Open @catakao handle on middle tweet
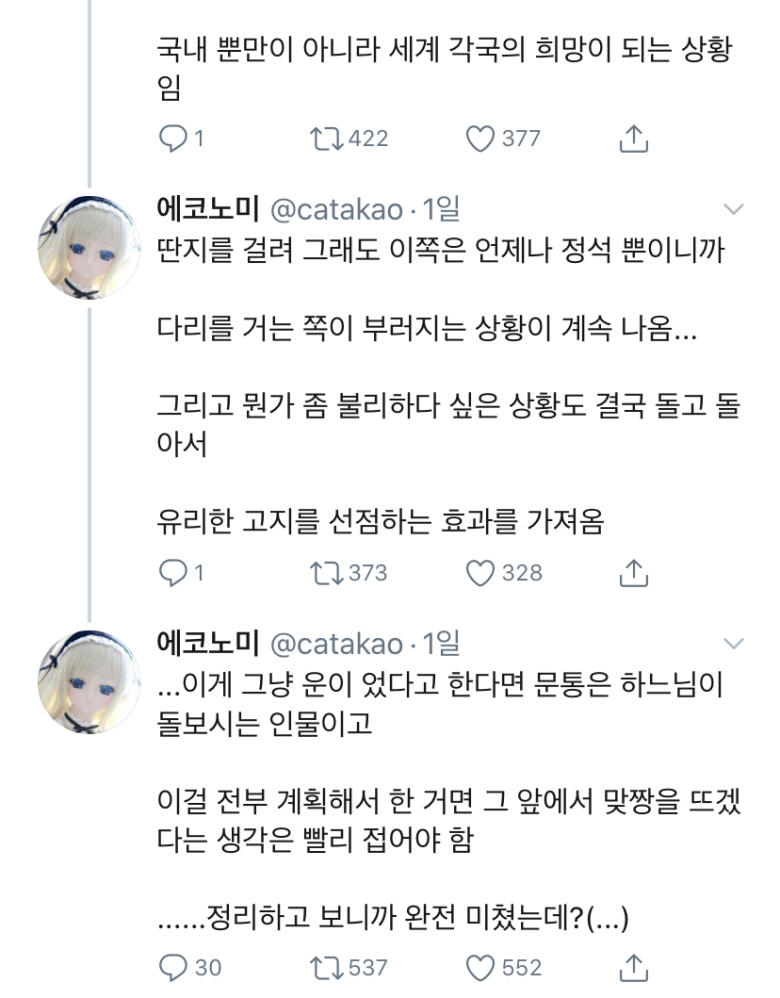Image resolution: width=780 pixels, height=998 pixels. (337, 209)
